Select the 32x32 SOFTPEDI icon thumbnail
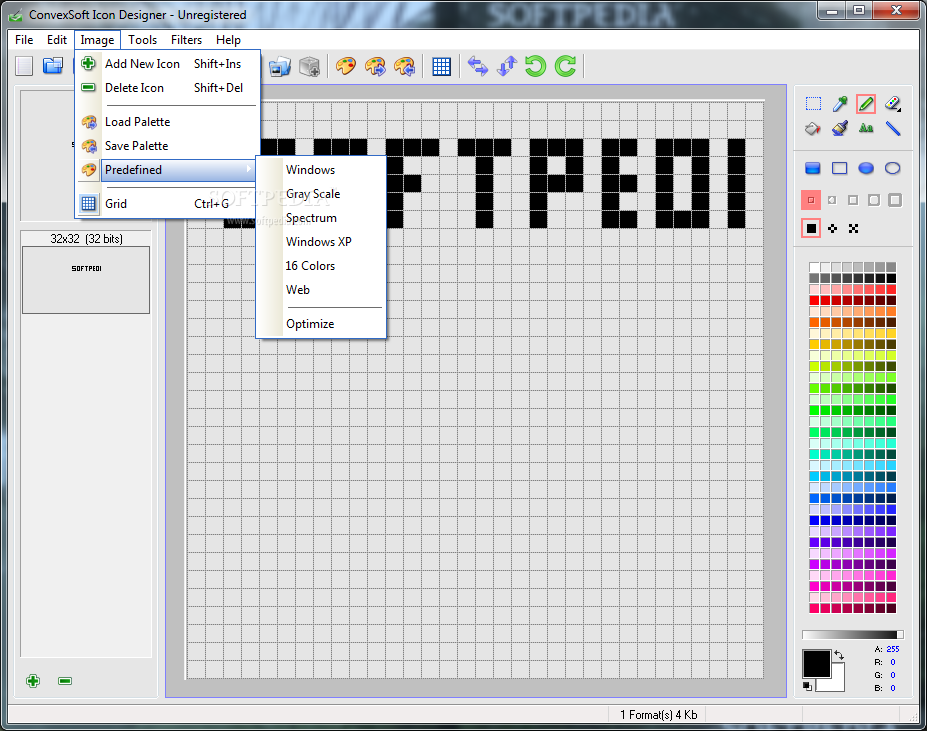Screen dimensions: 927x731 pyautogui.click(x=86, y=280)
